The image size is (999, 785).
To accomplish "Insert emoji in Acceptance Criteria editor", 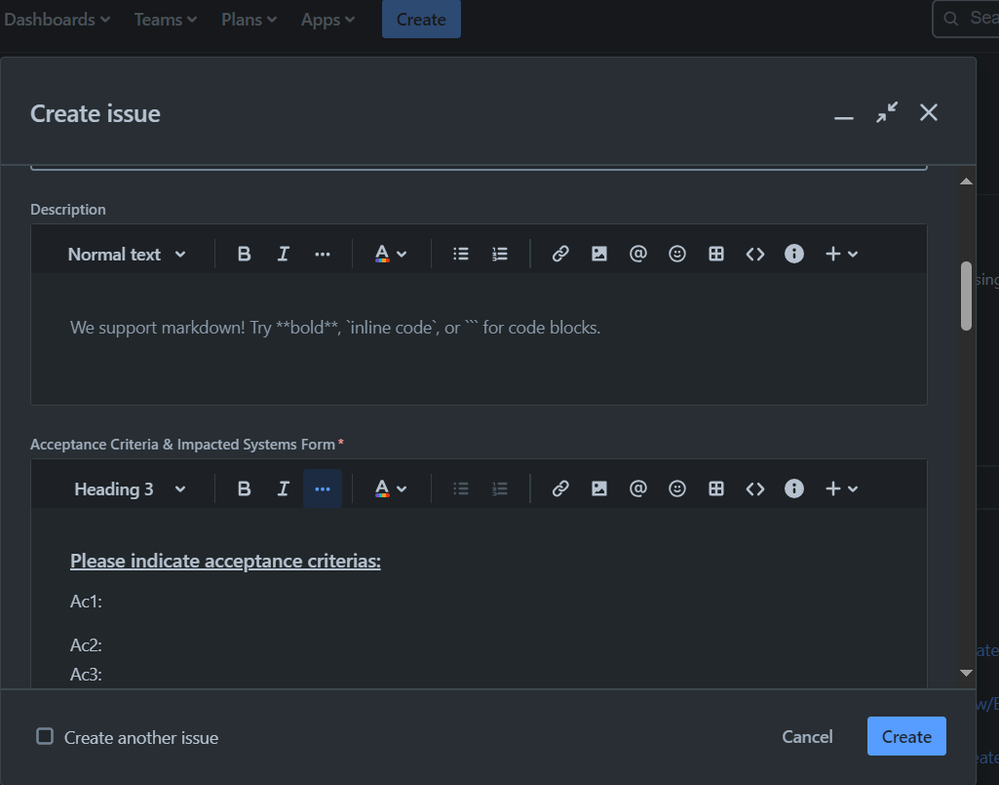I will [x=677, y=489].
